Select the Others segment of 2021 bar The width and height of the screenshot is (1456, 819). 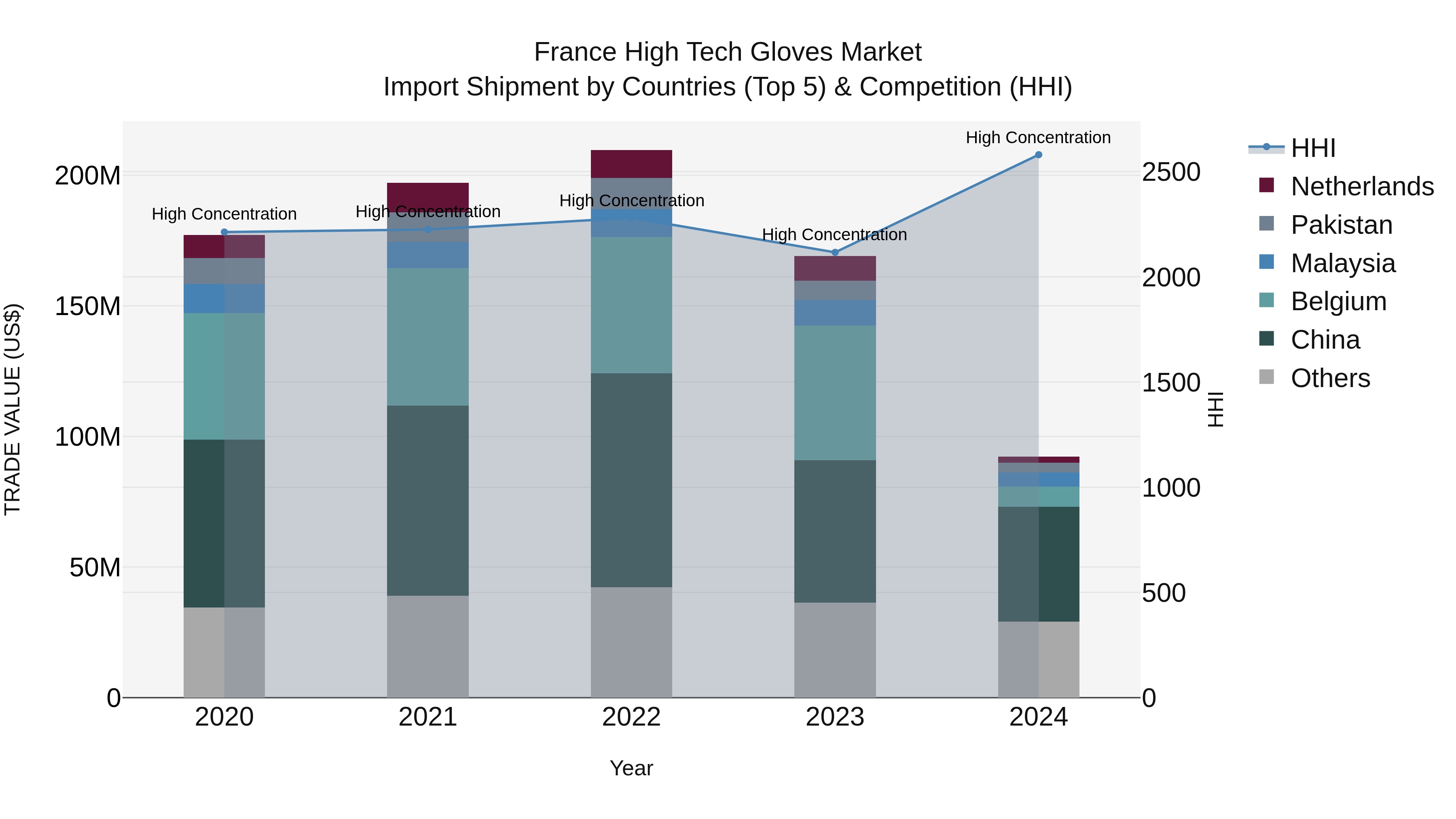coord(428,647)
